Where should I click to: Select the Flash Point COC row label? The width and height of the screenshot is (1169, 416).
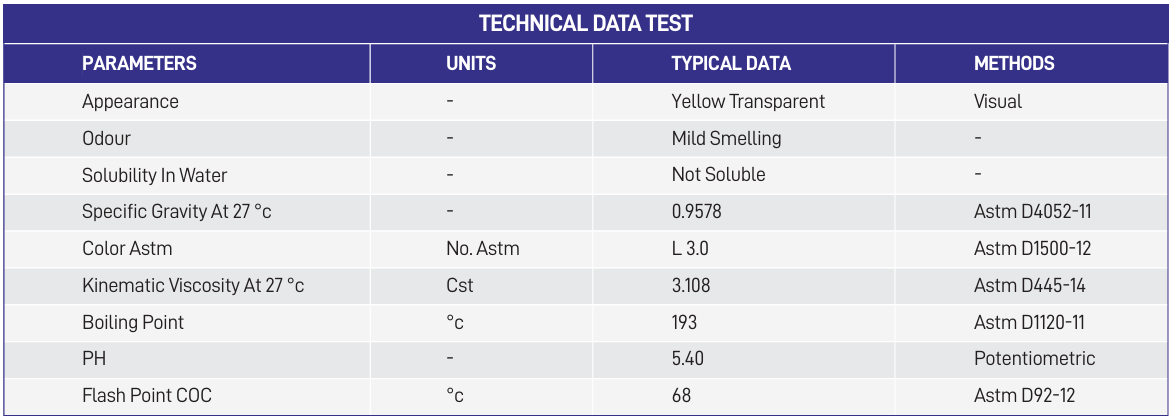(147, 396)
